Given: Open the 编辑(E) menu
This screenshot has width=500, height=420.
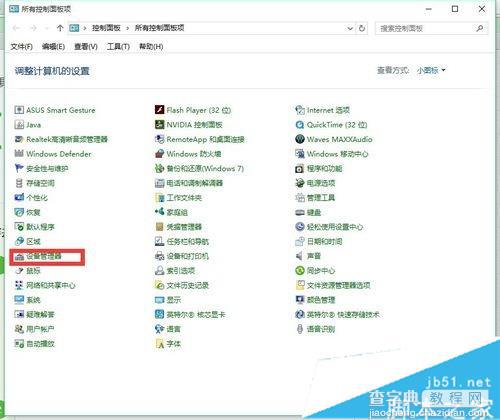Looking at the screenshot, I should click(x=53, y=47).
